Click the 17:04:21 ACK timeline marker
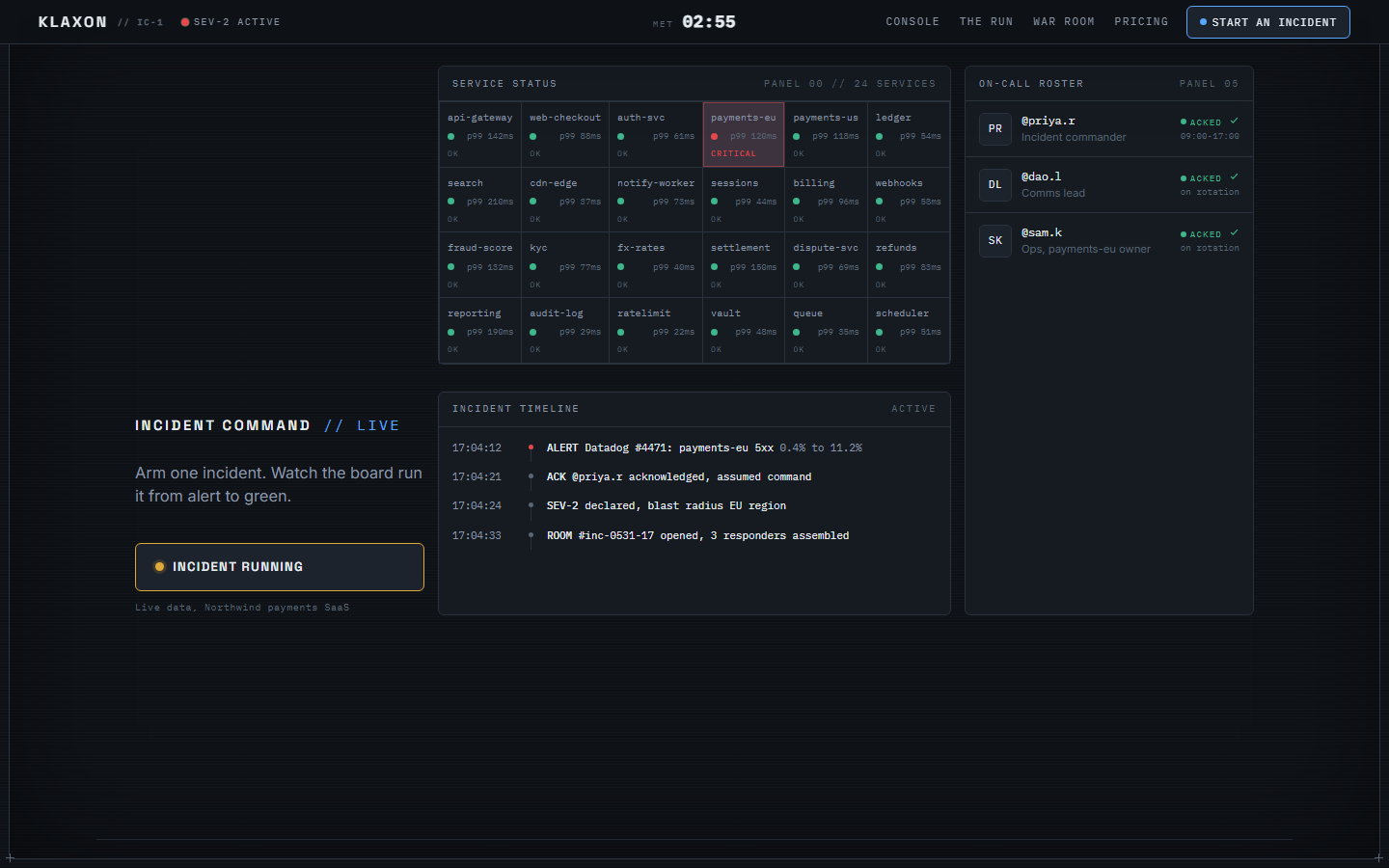Screen dimensions: 1389x868 click(531, 475)
